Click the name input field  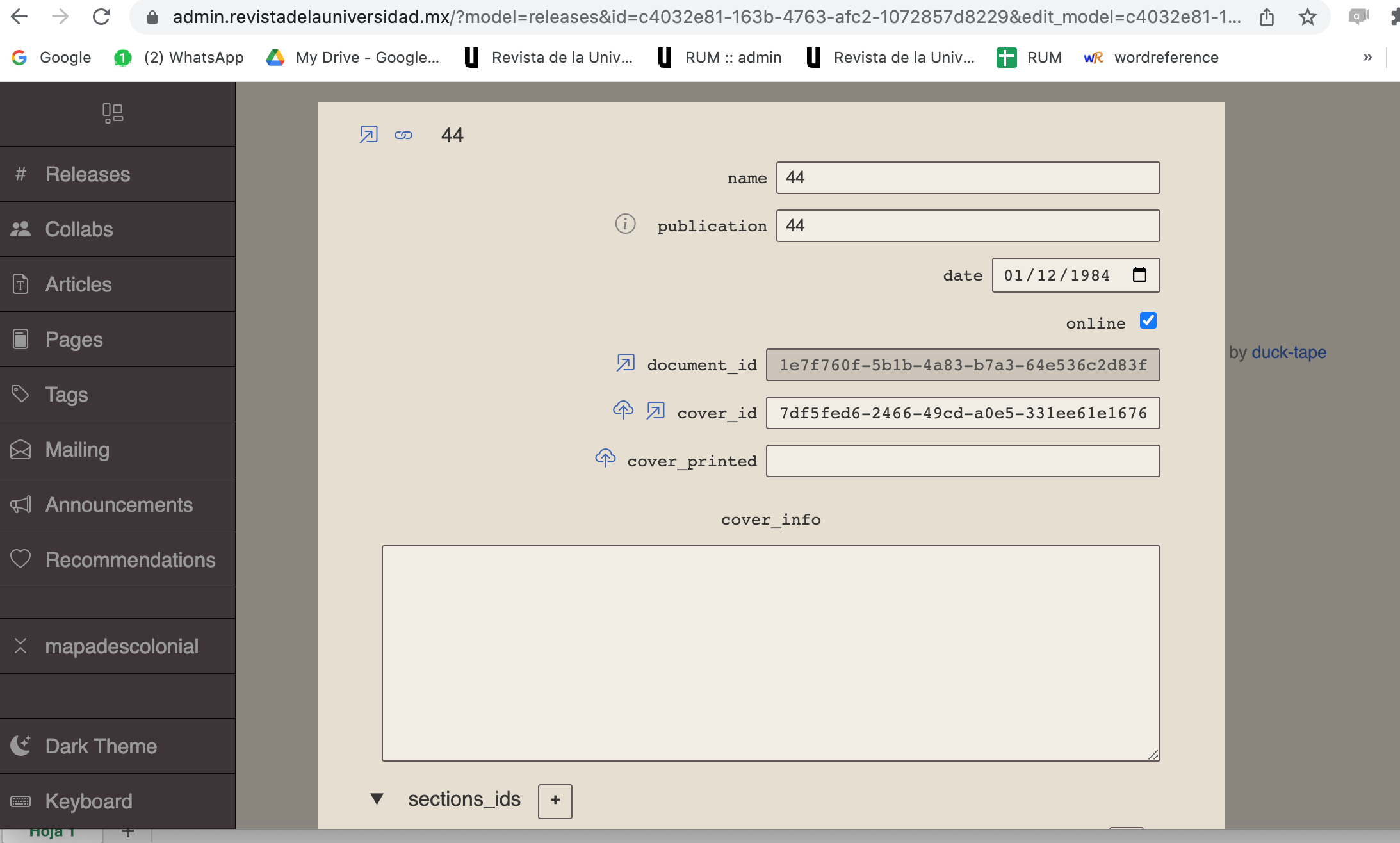click(x=967, y=177)
